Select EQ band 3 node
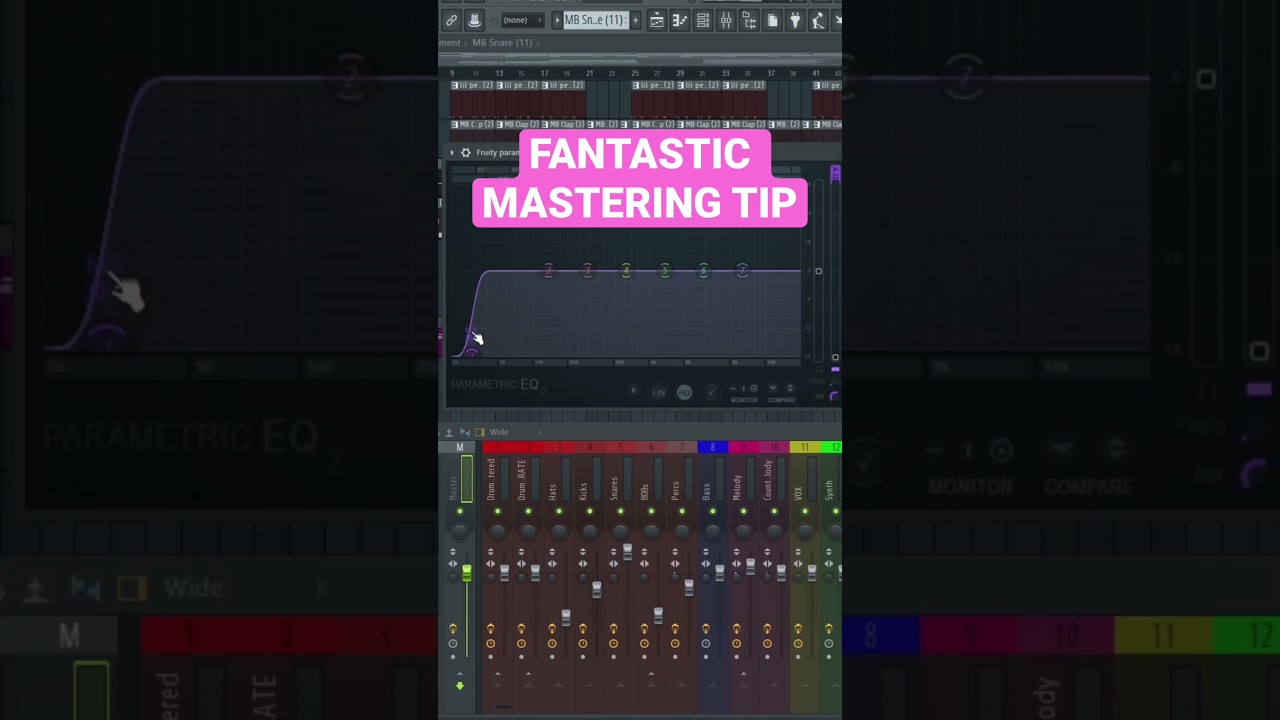Screen dimensions: 1280x720 pyautogui.click(x=587, y=271)
